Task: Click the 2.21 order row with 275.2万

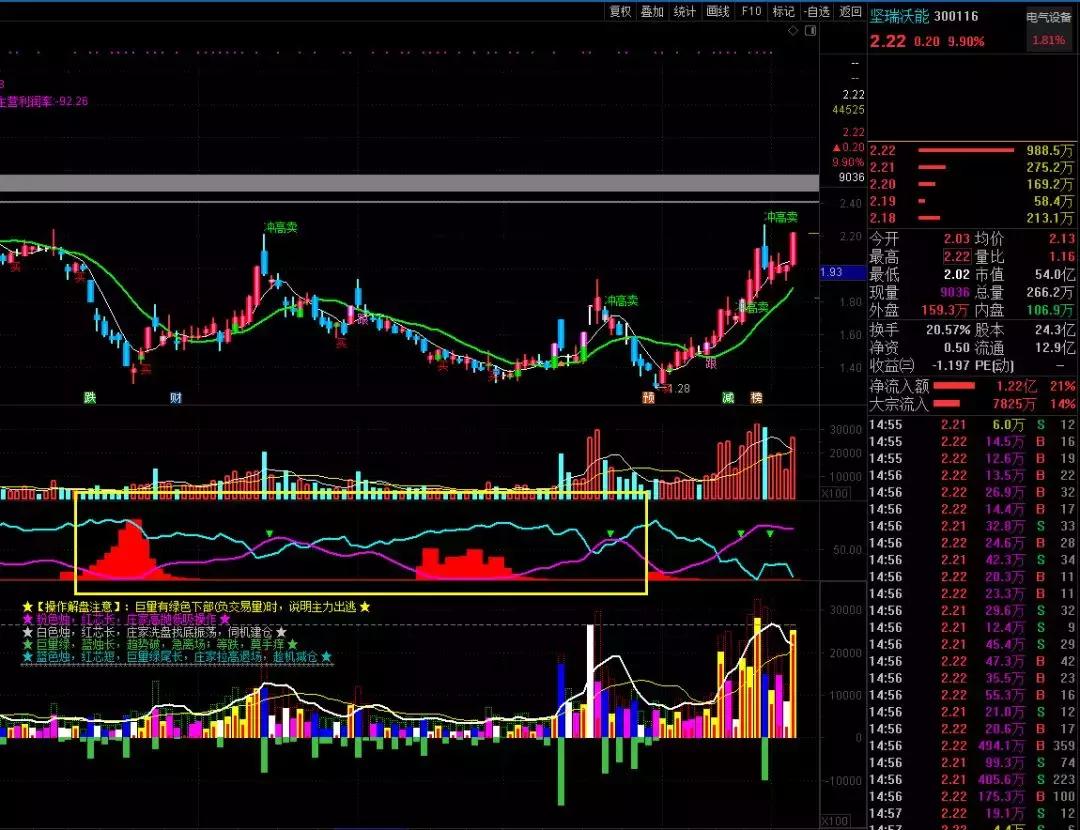Action: point(971,167)
